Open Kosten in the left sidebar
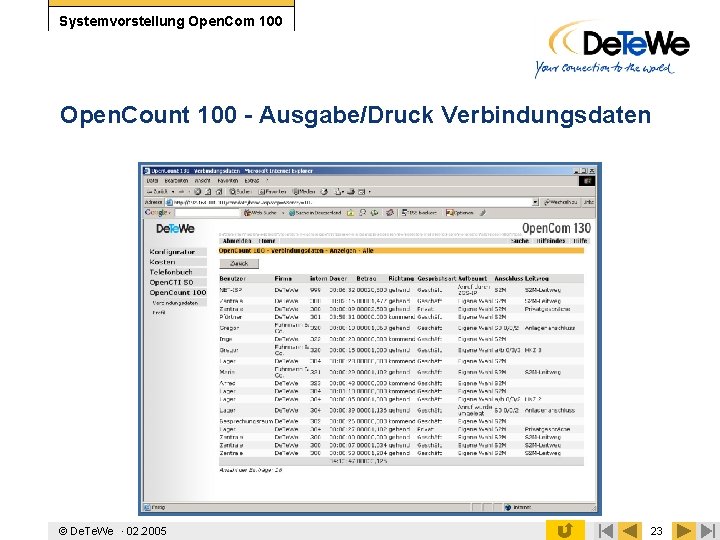The width and height of the screenshot is (720, 540). [x=176, y=262]
